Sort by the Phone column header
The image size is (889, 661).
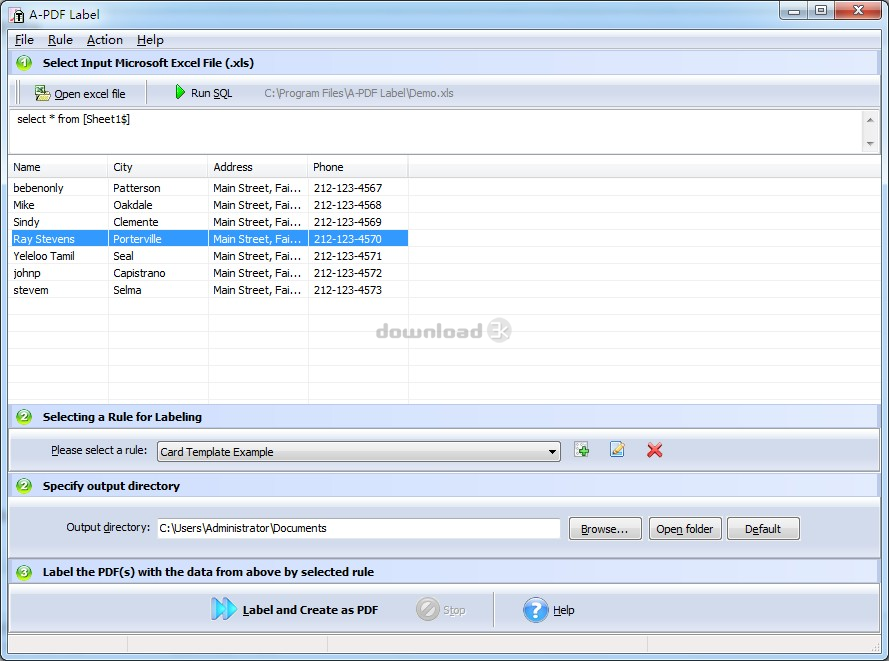click(x=358, y=167)
